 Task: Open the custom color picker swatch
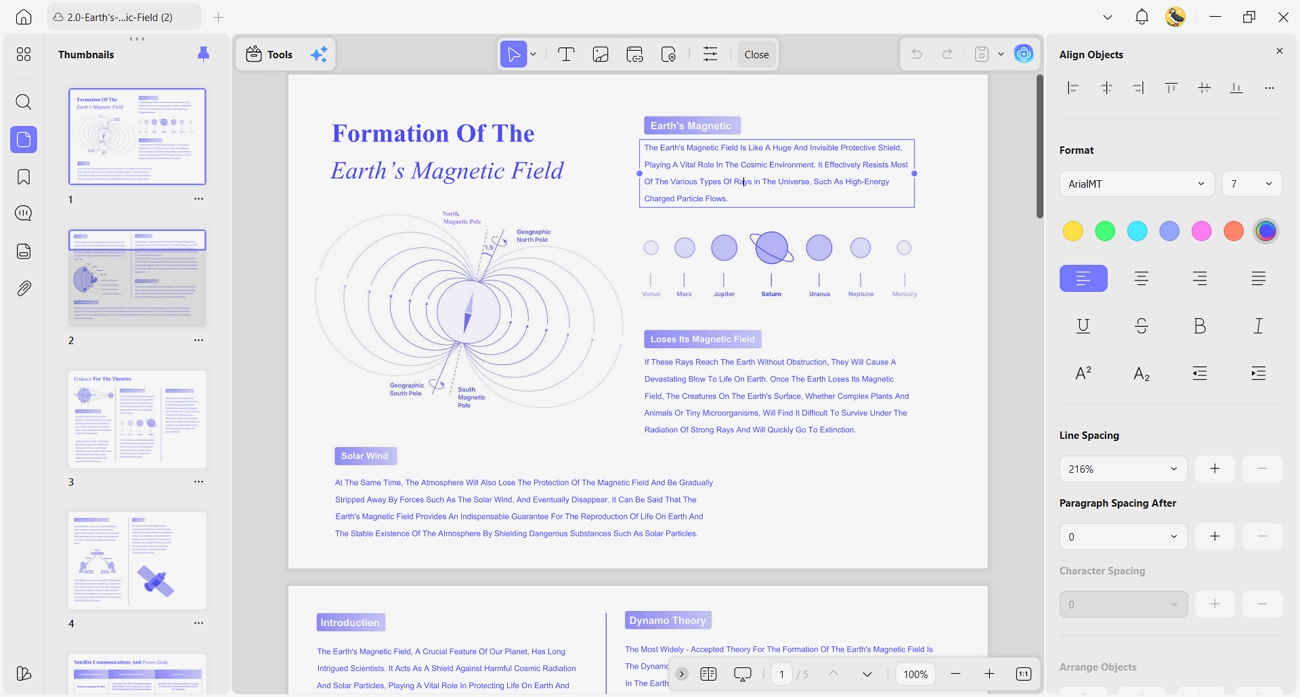1266,231
